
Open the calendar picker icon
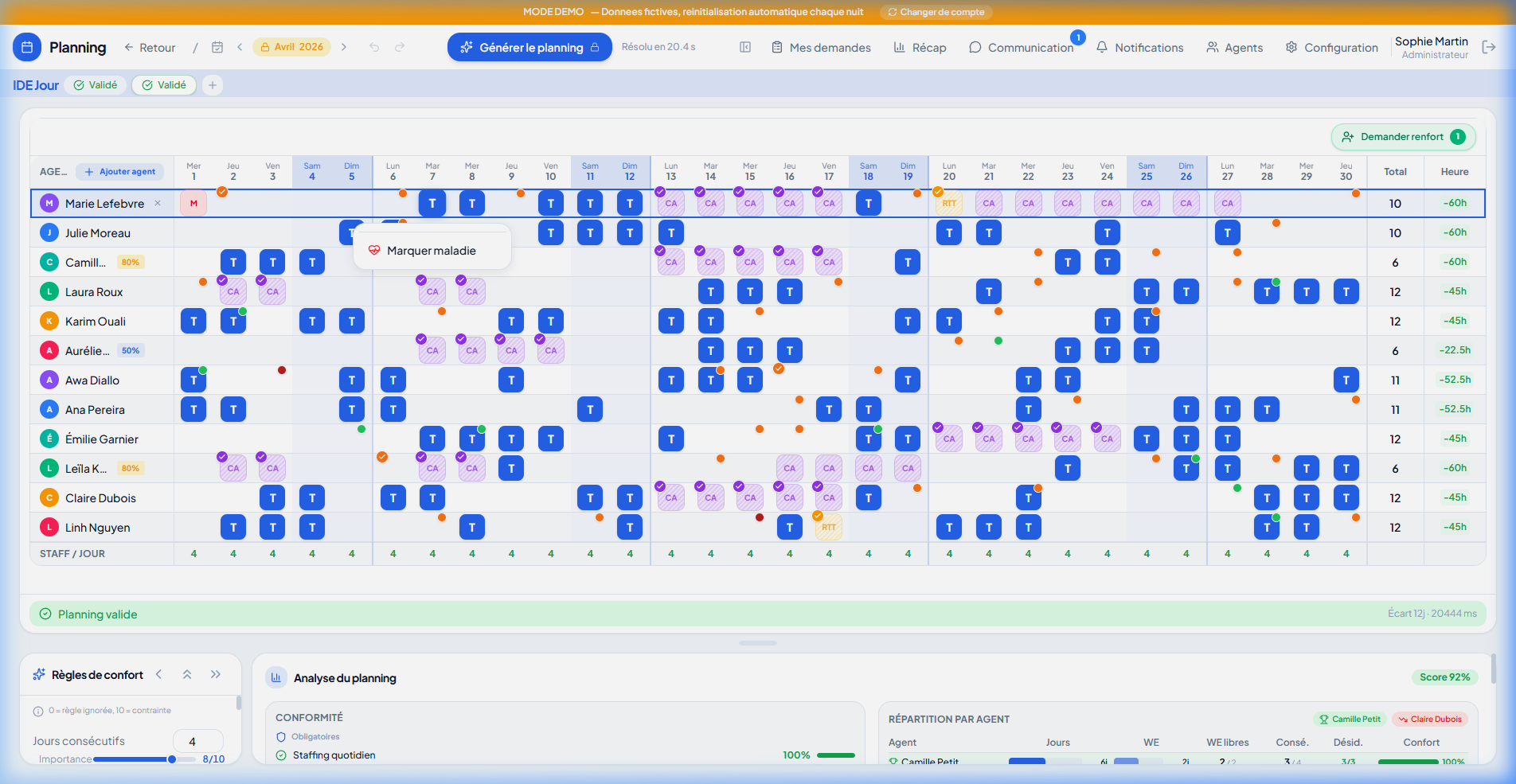pyautogui.click(x=217, y=47)
